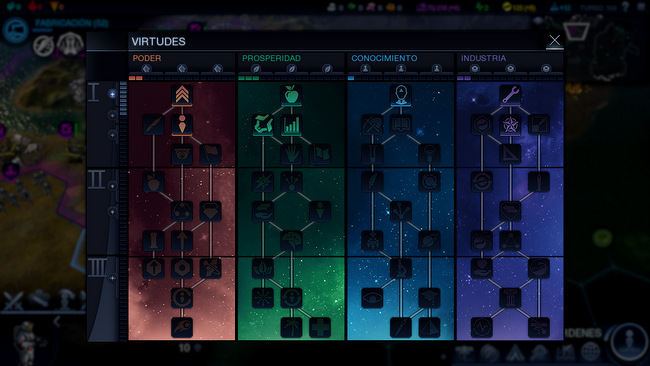The height and width of the screenshot is (366, 650).
Task: Click the wrench virtue in Industria
Action: tap(510, 95)
